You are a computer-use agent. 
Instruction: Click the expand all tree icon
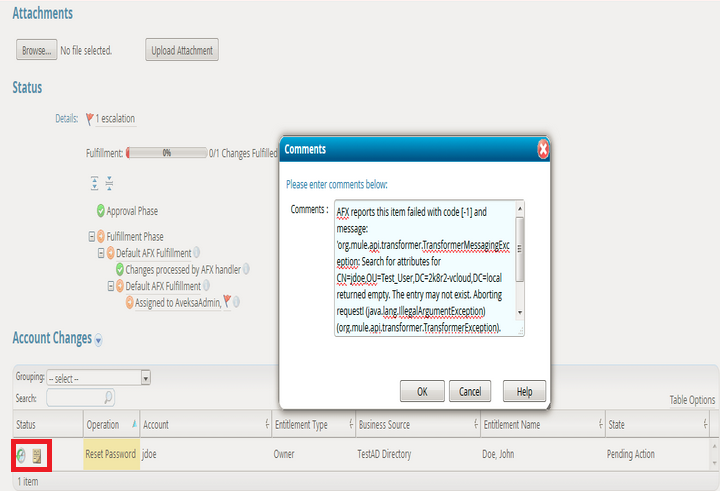tap(95, 184)
